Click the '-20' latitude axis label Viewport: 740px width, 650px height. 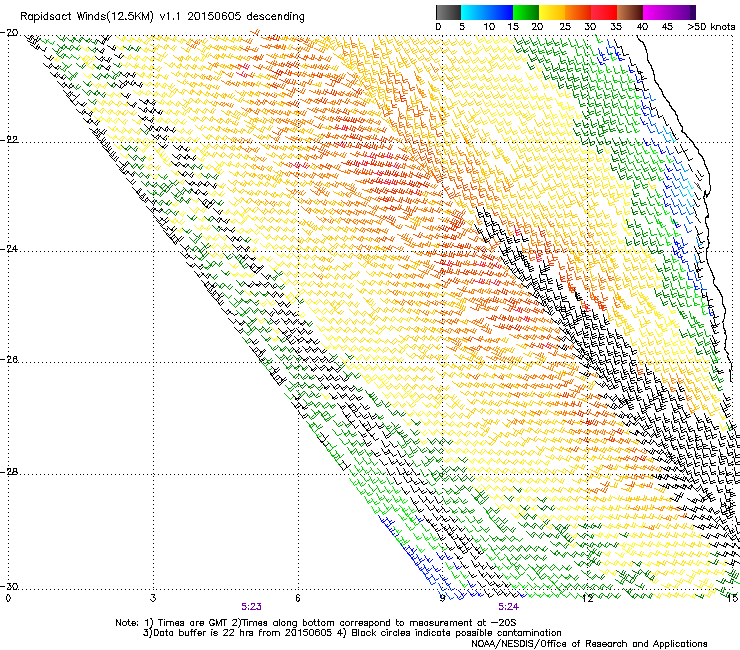click(10, 33)
